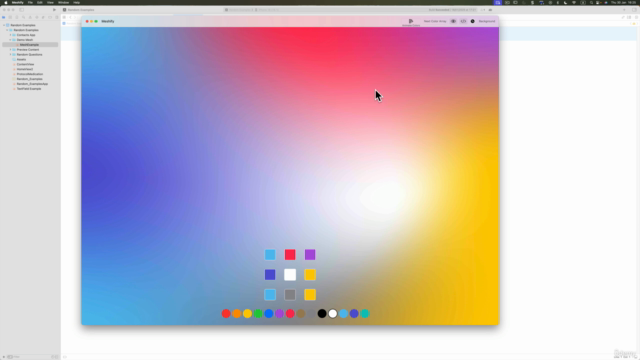Expand the Random Questions folder
The height and width of the screenshot is (360, 640).
[11, 55]
